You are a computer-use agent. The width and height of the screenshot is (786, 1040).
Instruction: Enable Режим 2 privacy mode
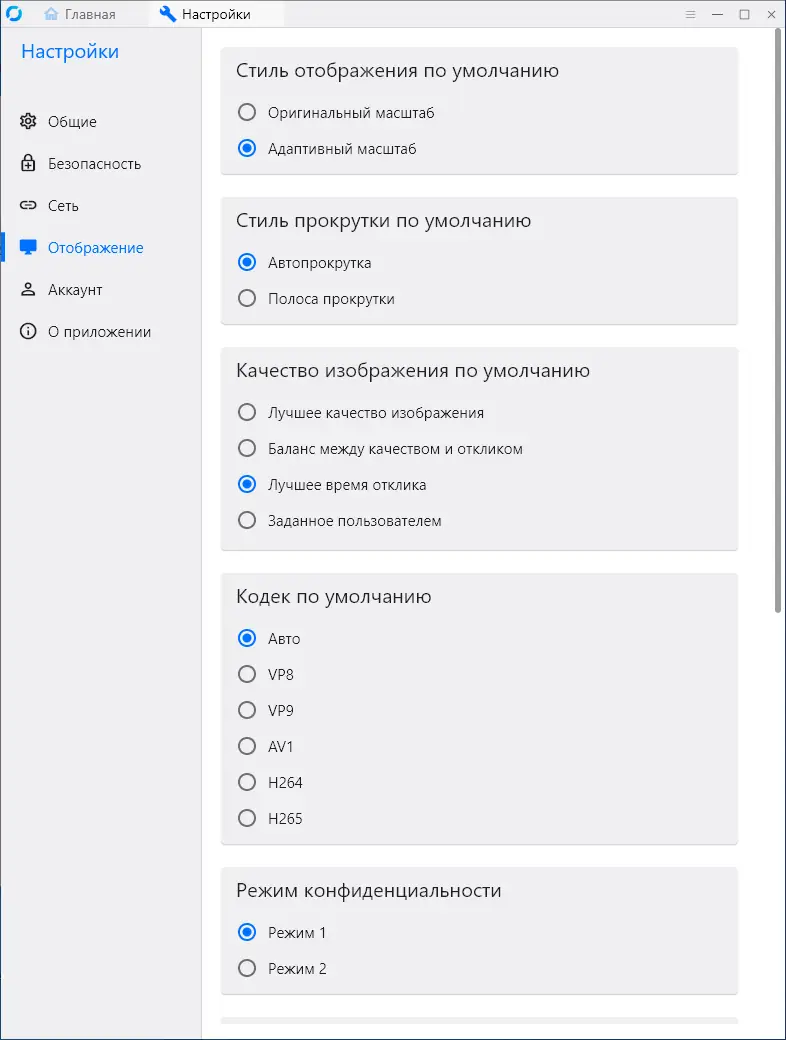coord(247,969)
